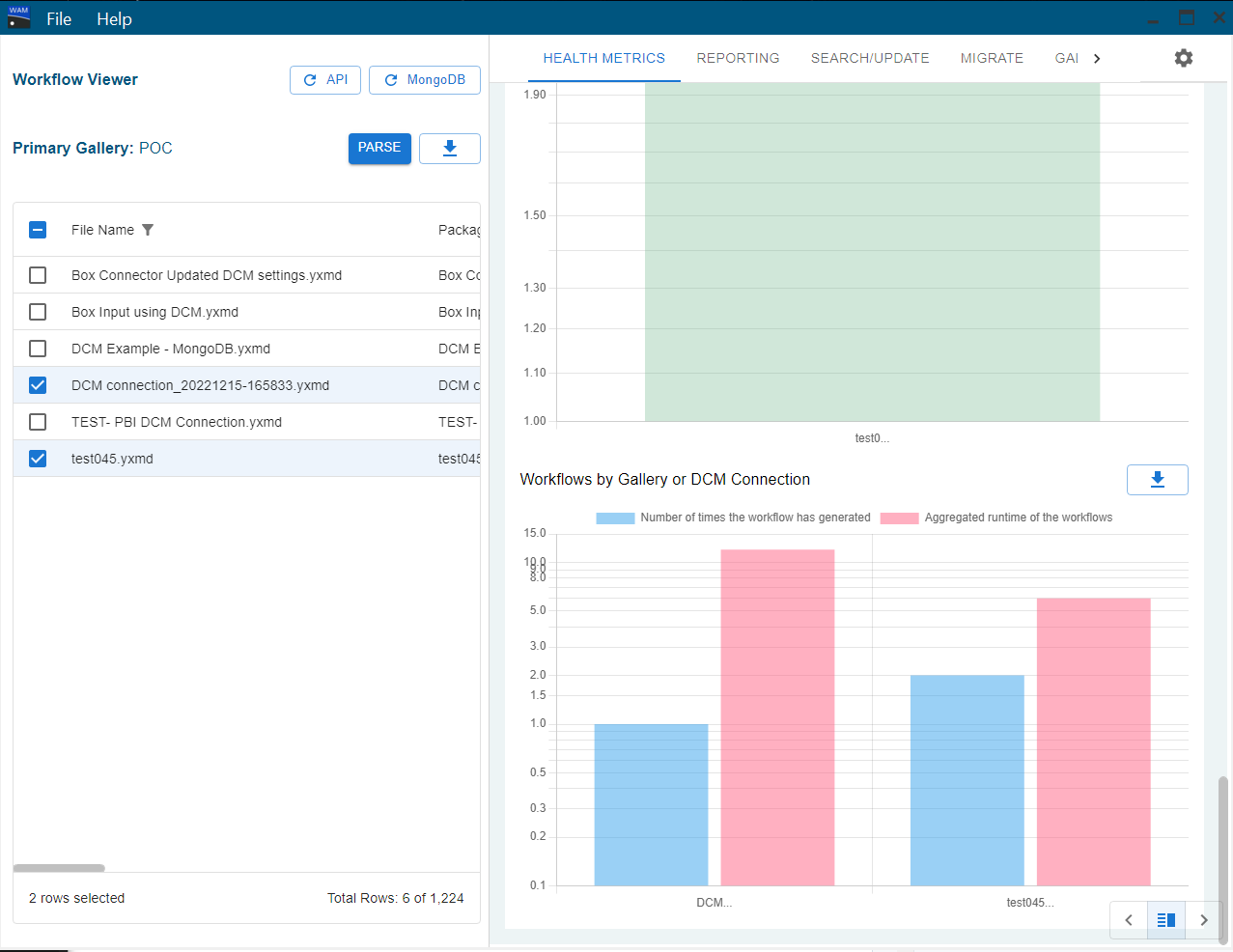Click the File Name filter funnel icon
The height and width of the screenshot is (952, 1233).
(x=148, y=230)
